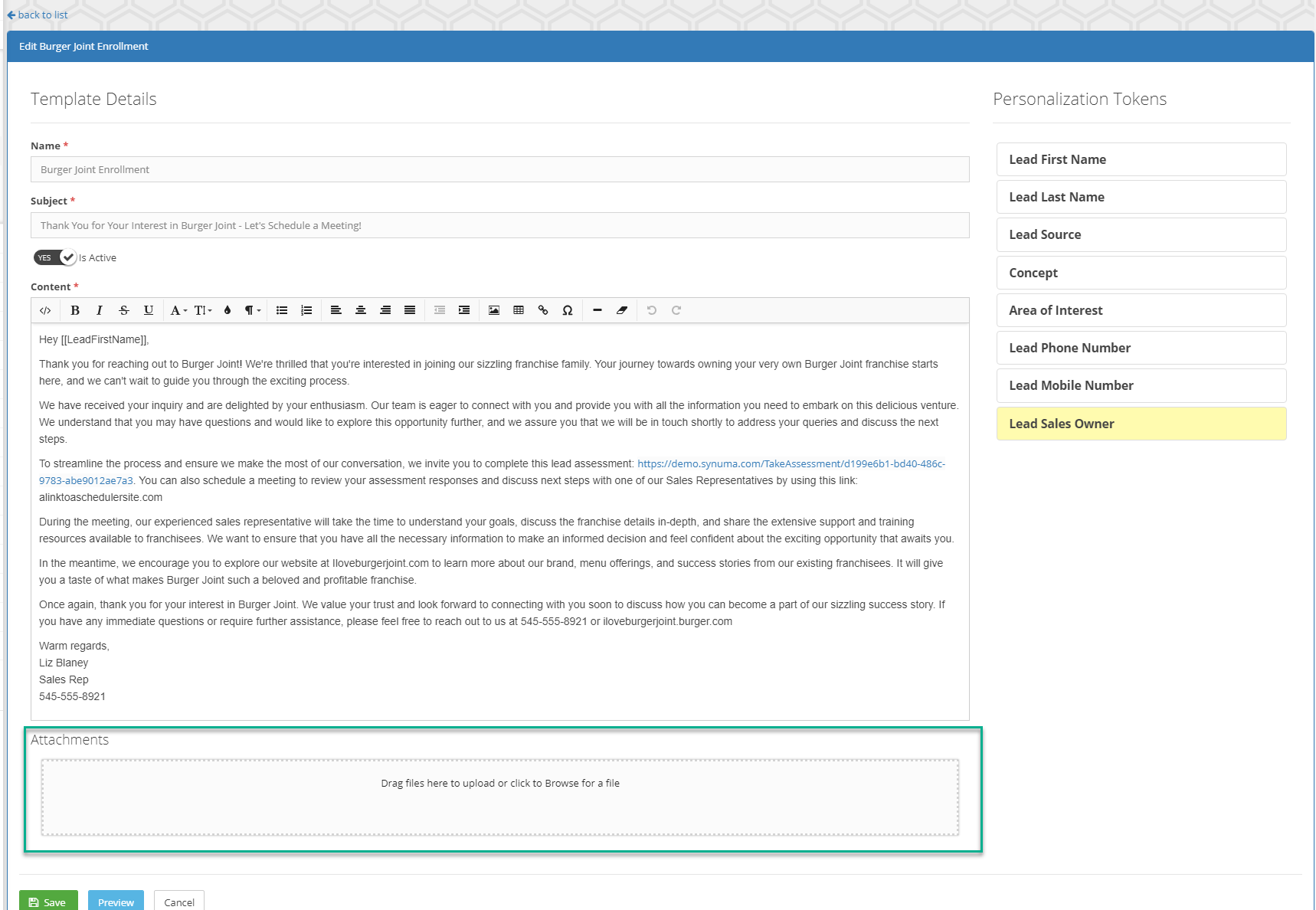This screenshot has width=1316, height=910.
Task: Increase indent of paragraph
Action: coord(464,310)
